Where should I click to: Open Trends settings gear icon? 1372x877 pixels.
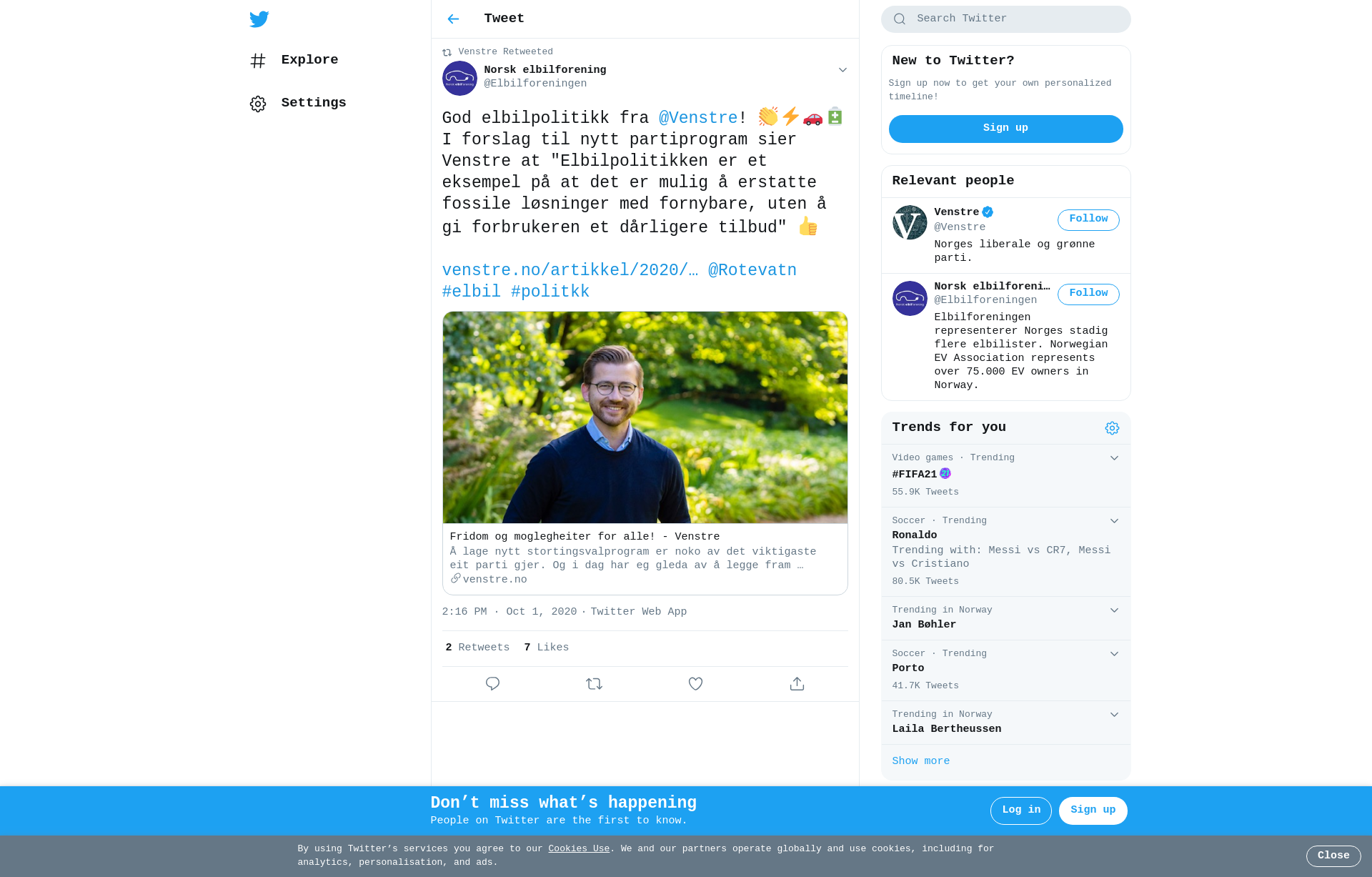pyautogui.click(x=1112, y=428)
